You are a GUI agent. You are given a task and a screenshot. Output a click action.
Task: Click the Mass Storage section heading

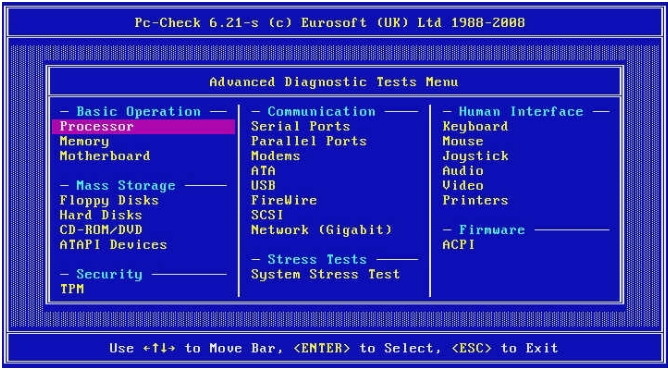click(x=126, y=186)
